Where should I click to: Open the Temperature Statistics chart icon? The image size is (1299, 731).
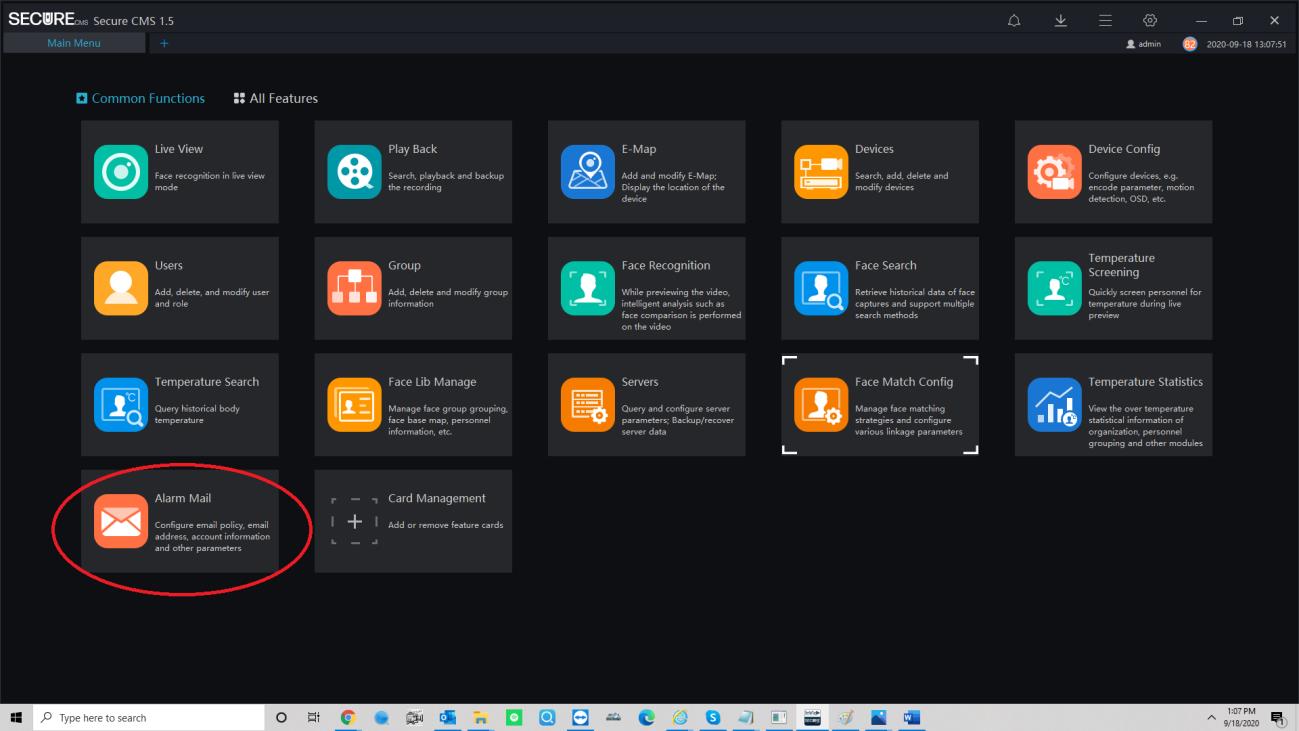(x=1054, y=405)
